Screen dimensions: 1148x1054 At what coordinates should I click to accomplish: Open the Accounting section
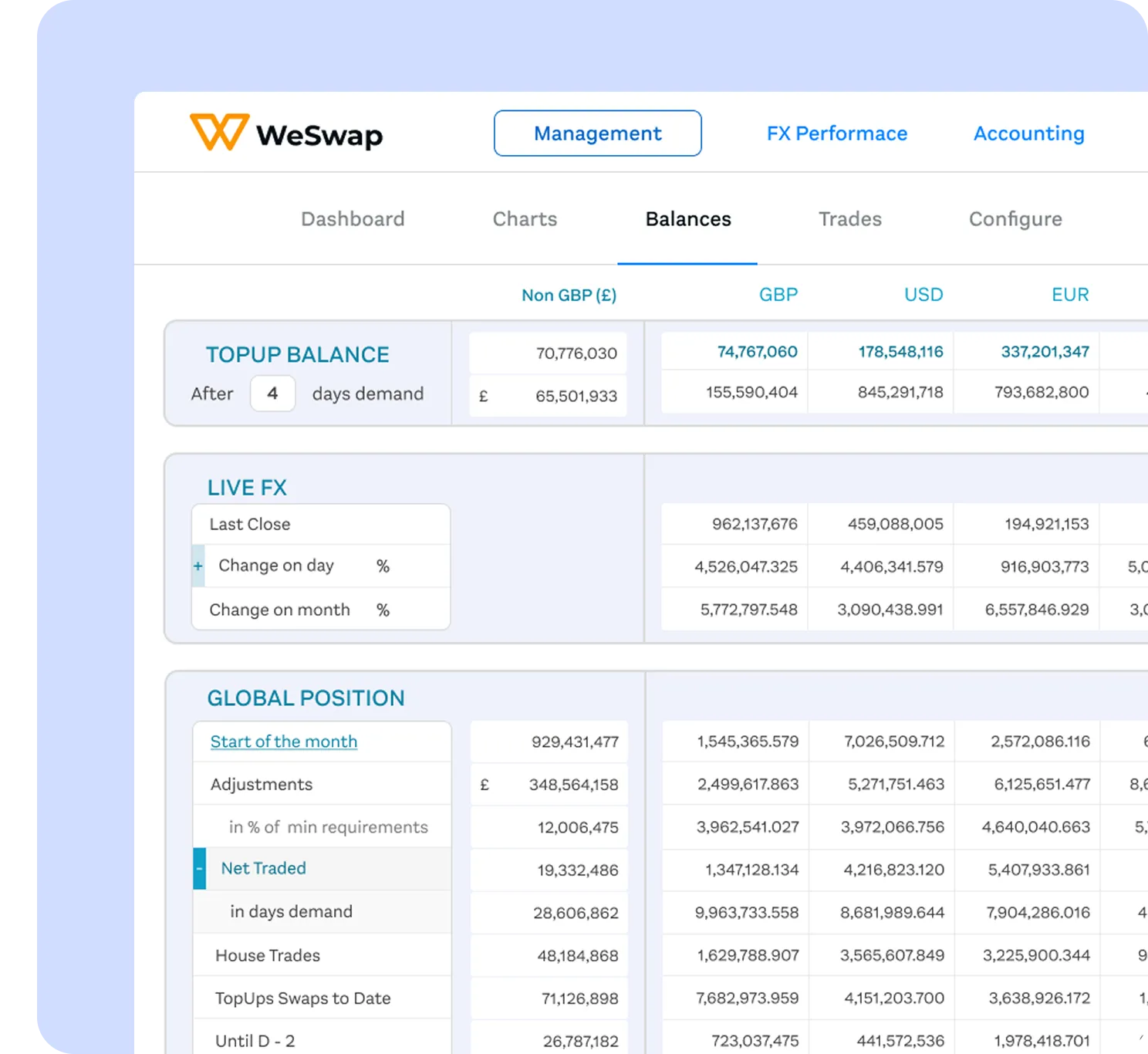[x=1028, y=133]
